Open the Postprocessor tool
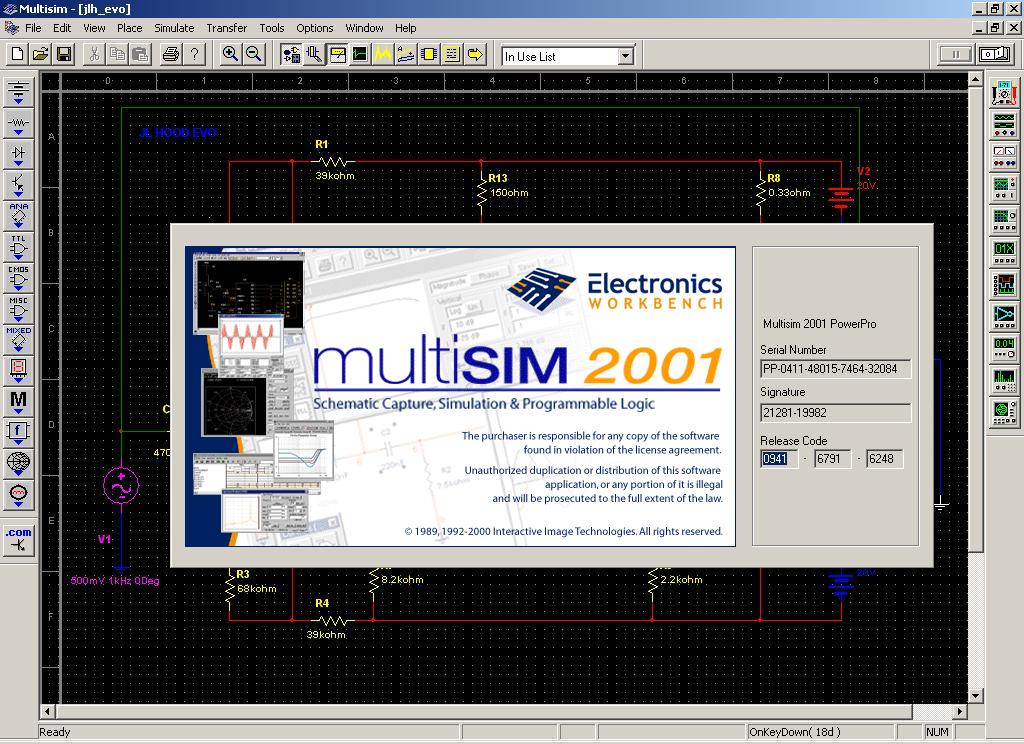The image size is (1024, 744). (x=406, y=54)
